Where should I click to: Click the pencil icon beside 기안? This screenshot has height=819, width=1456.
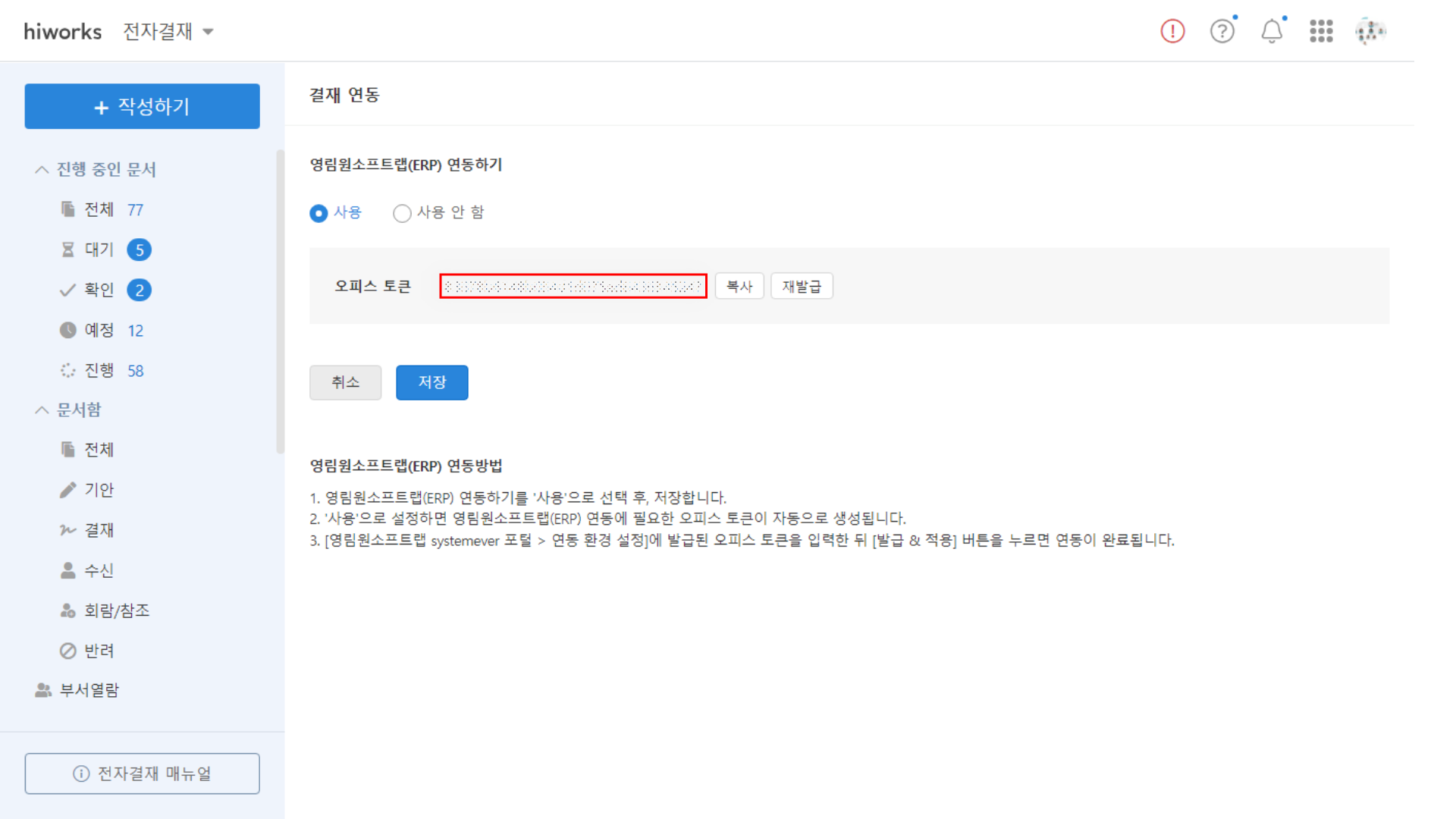click(68, 490)
